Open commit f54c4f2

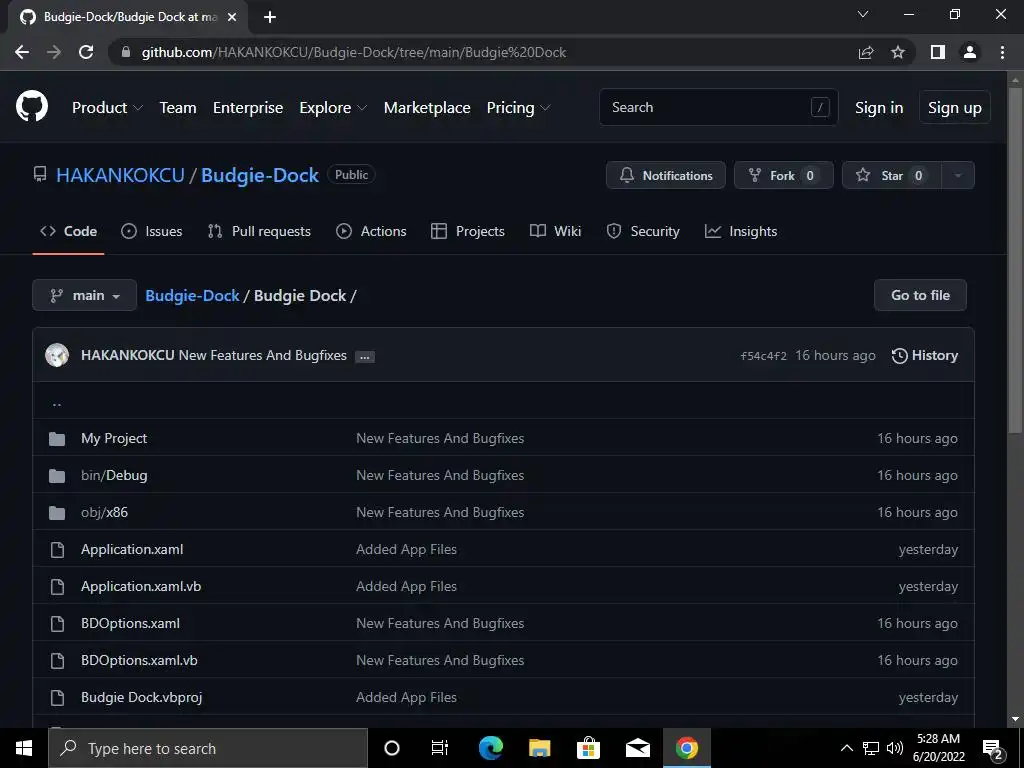tap(763, 356)
